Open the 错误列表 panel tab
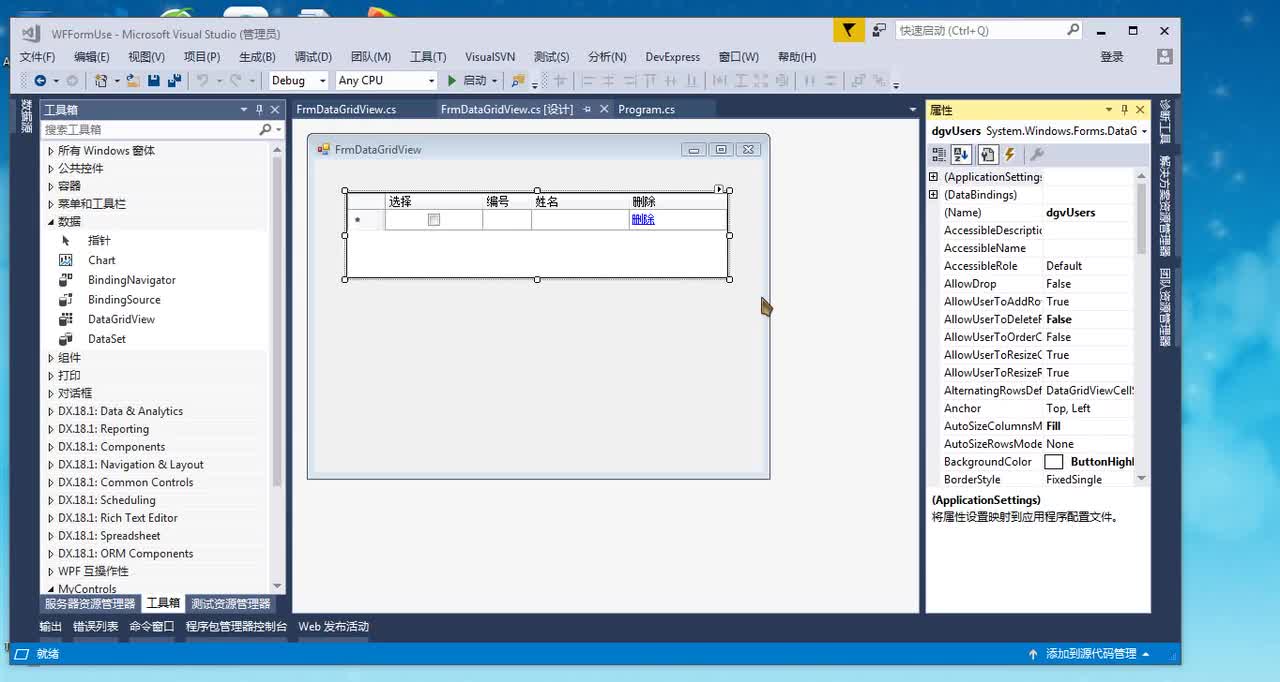The height and width of the screenshot is (682, 1280). click(x=95, y=627)
